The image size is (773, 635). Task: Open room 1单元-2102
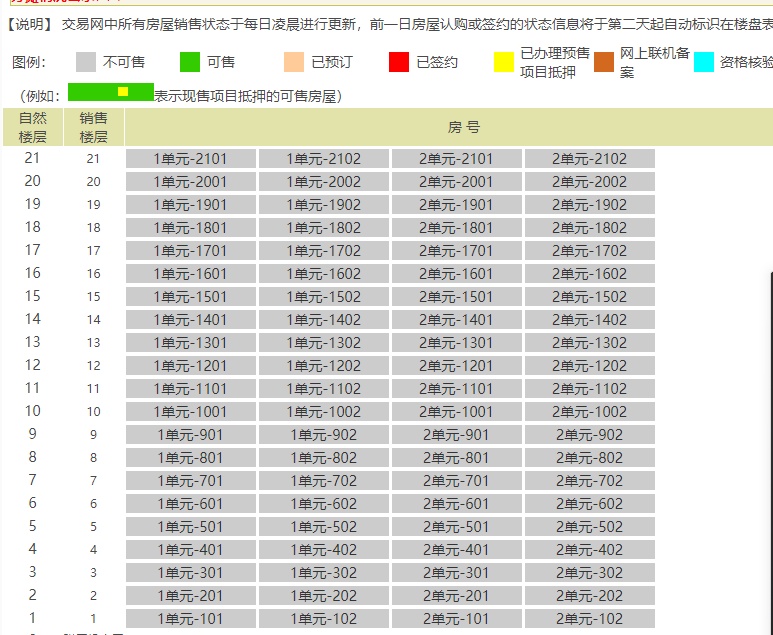pos(324,159)
